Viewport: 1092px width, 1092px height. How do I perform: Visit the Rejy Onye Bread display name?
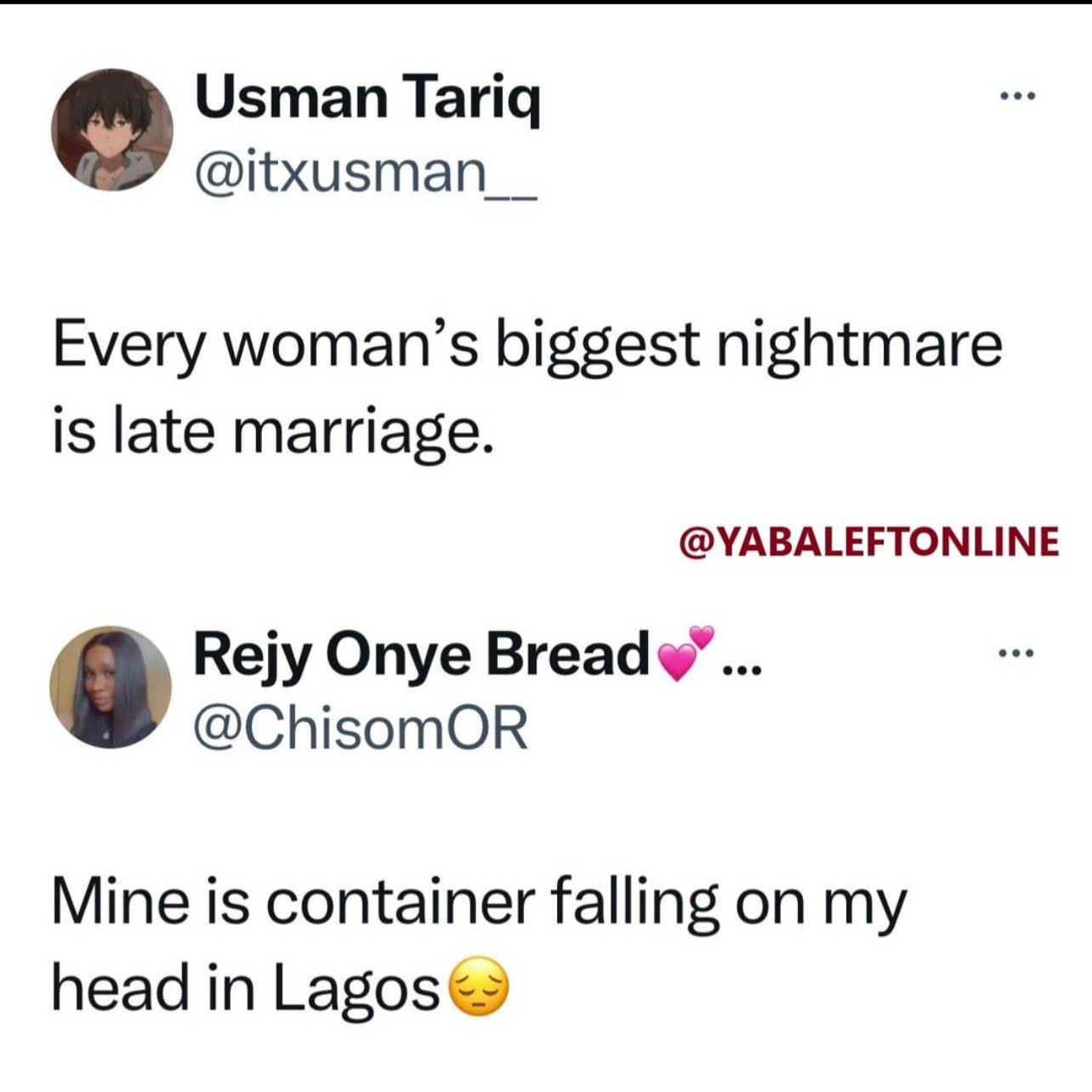pyautogui.click(x=422, y=655)
